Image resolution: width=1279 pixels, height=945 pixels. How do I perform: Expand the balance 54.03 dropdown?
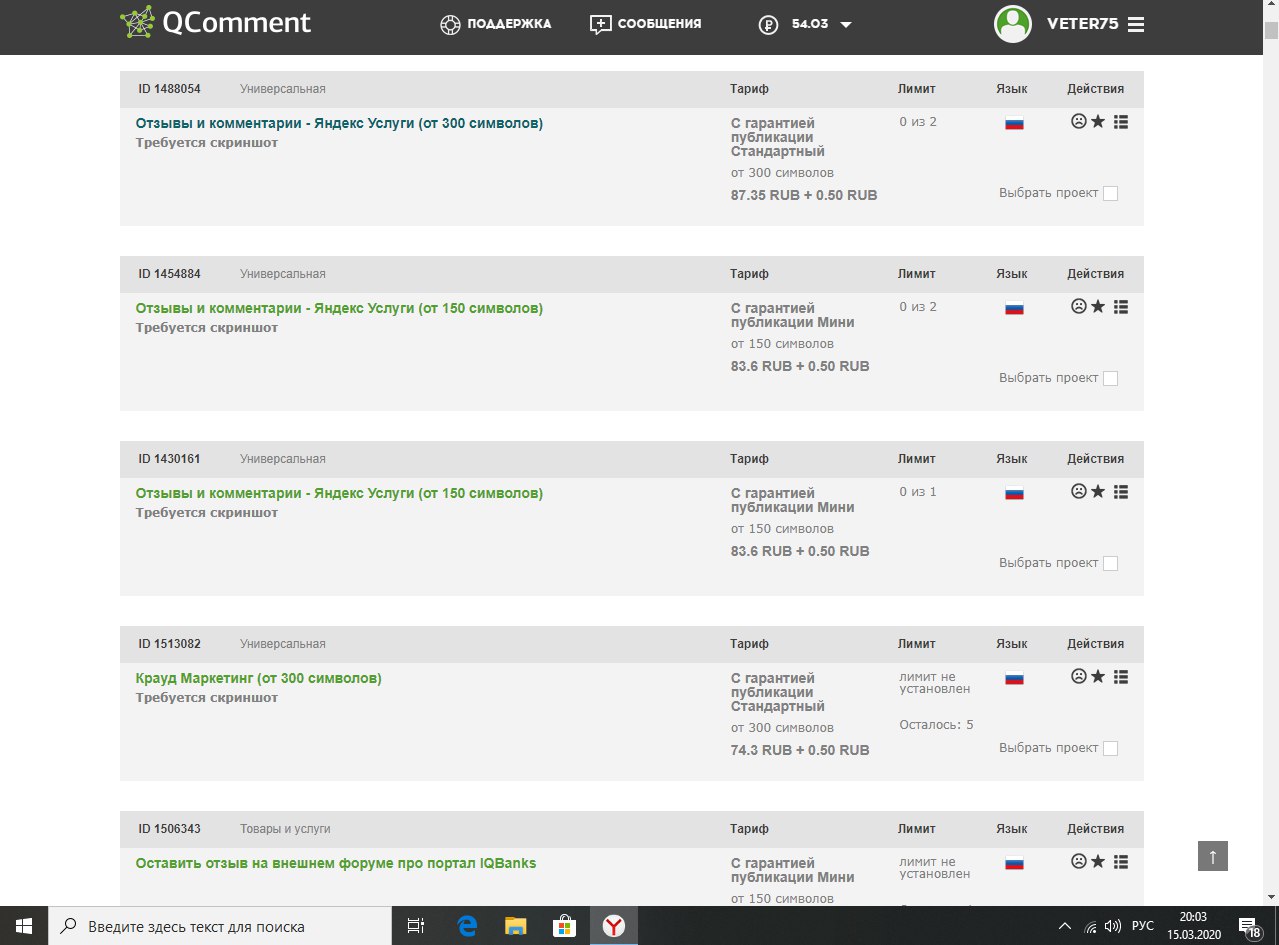pyautogui.click(x=846, y=25)
